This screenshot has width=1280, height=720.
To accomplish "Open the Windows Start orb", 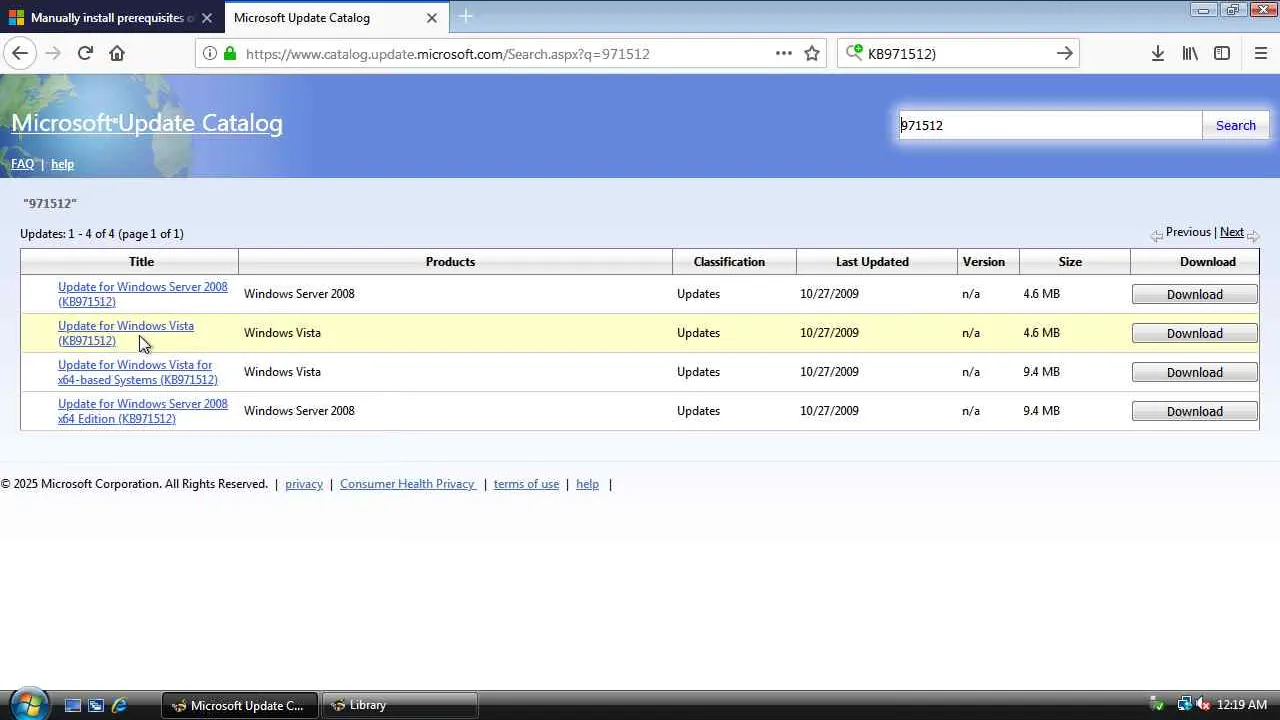I will pos(27,705).
